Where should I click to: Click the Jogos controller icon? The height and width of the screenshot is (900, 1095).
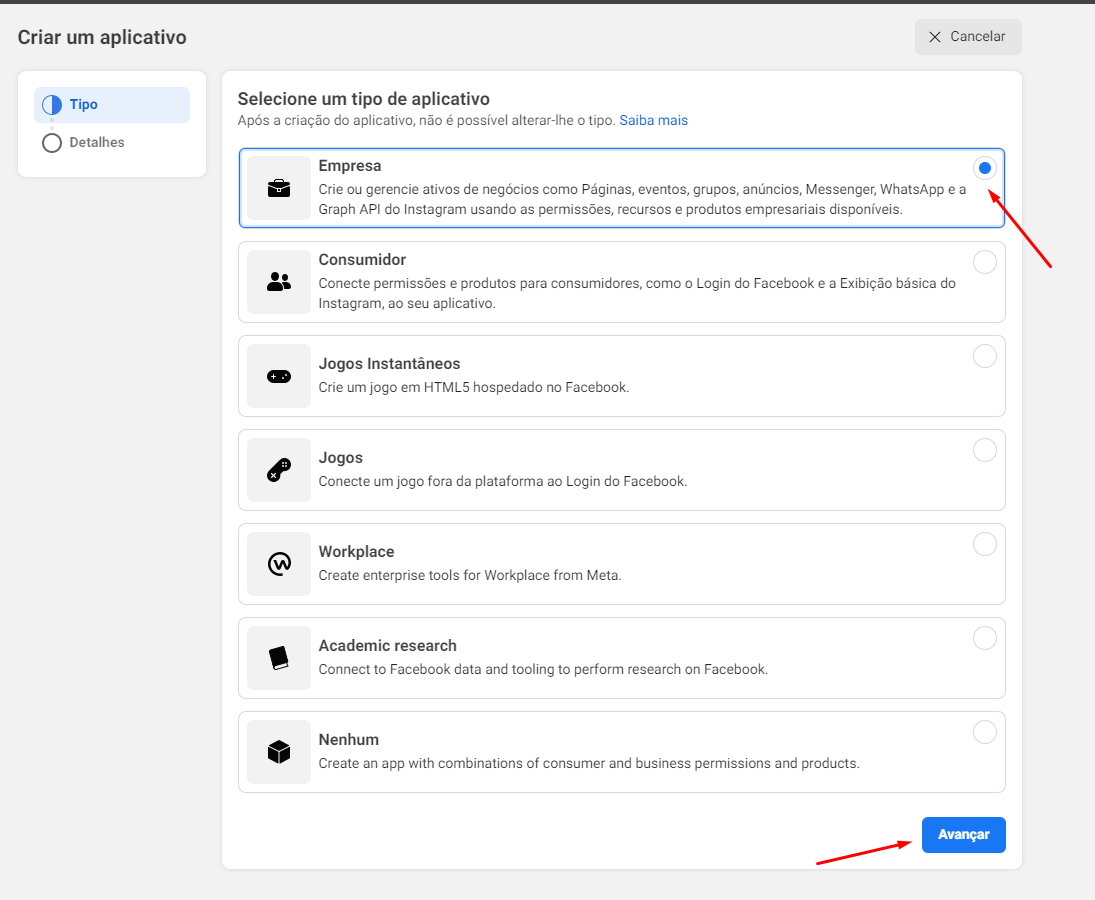[x=279, y=470]
